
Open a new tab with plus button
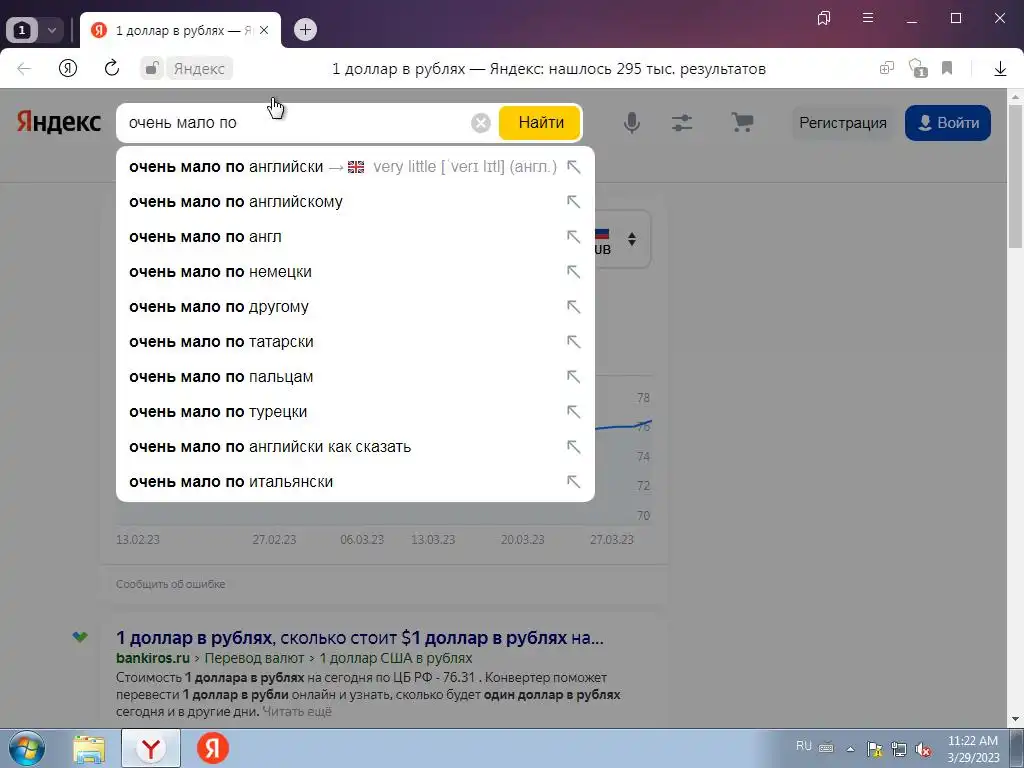pyautogui.click(x=305, y=29)
